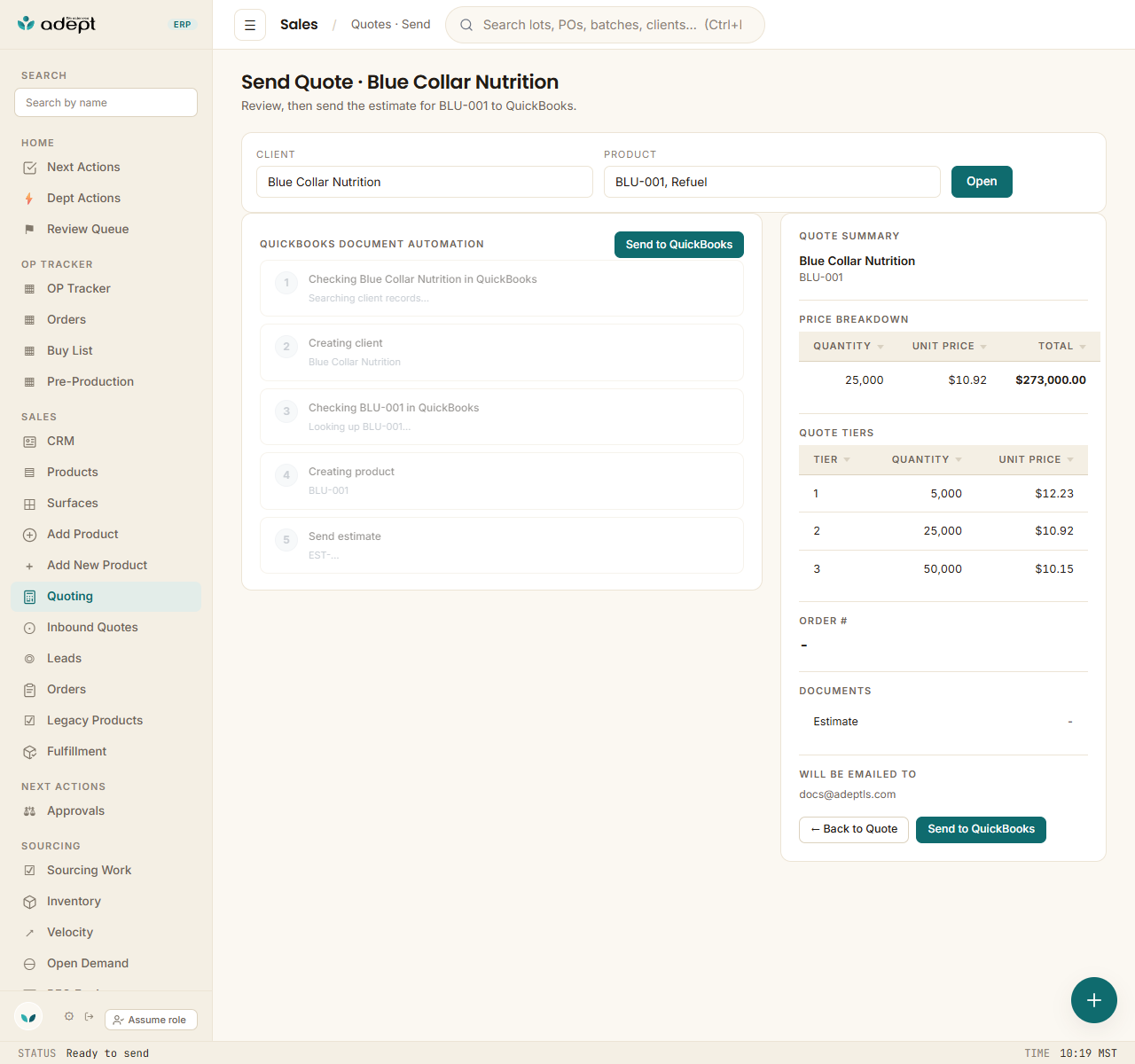The height and width of the screenshot is (1064, 1135).
Task: Click the adept logo in sidebar header
Action: [x=57, y=24]
